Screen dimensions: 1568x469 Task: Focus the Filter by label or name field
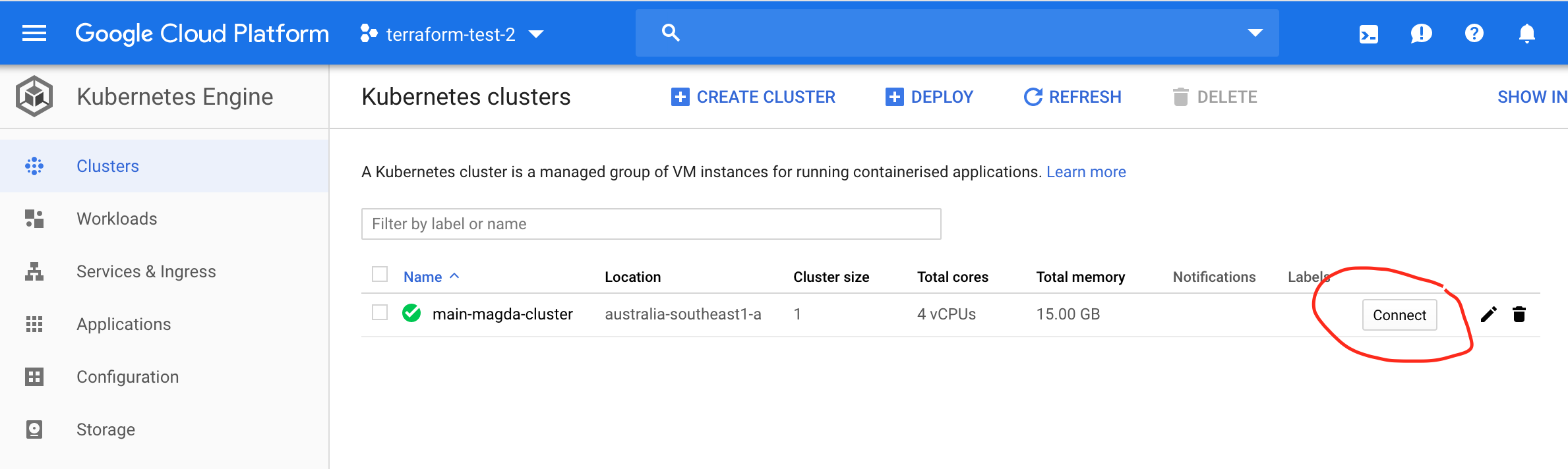651,224
